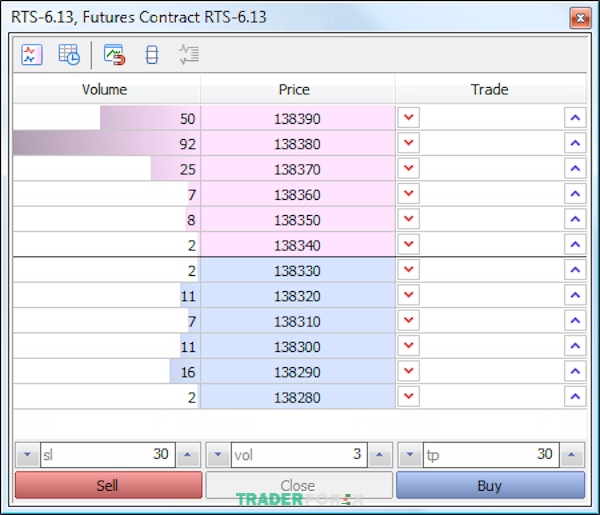Select price cell 138340
The height and width of the screenshot is (515, 600).
[298, 245]
